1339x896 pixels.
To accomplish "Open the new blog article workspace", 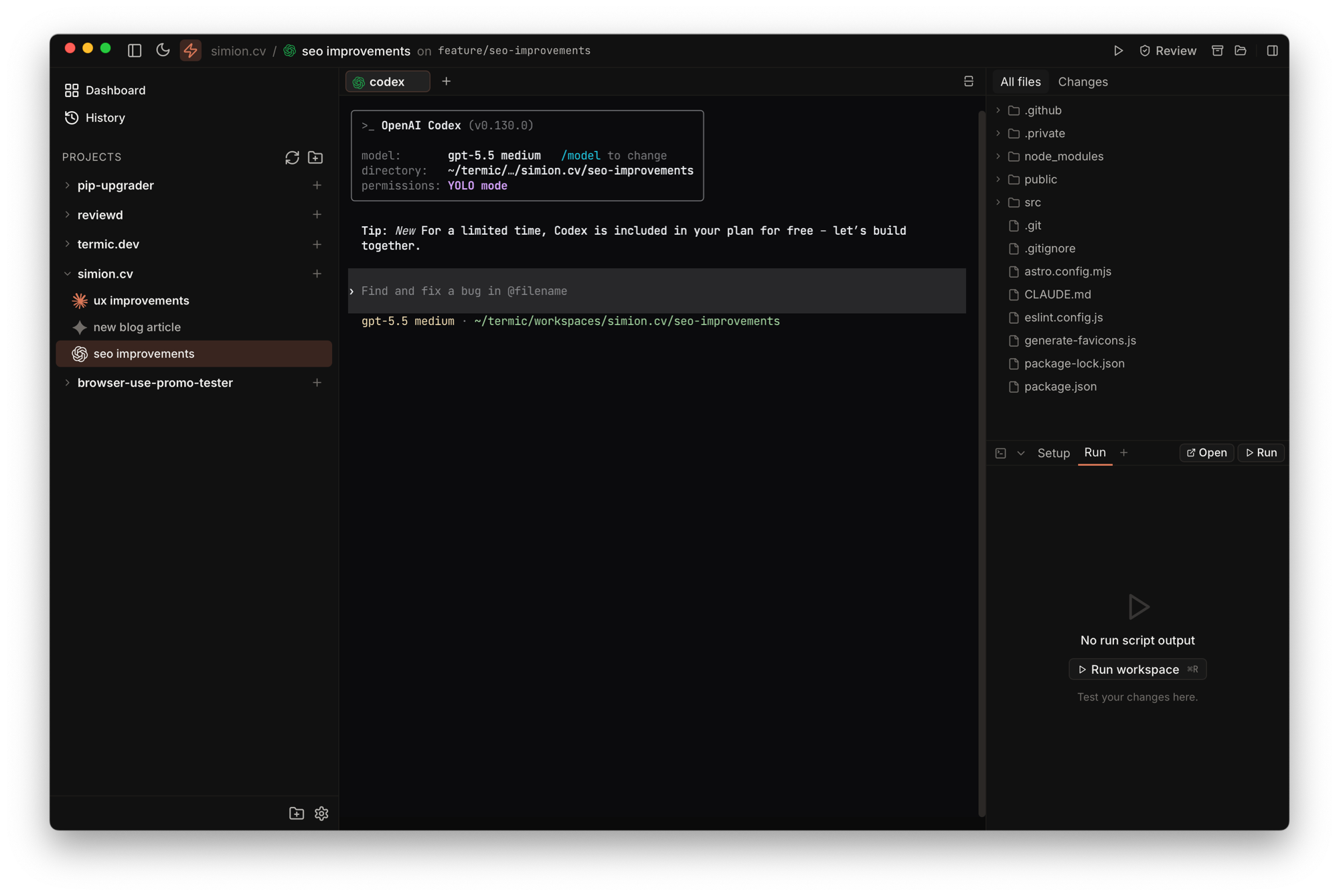I will coord(194,327).
